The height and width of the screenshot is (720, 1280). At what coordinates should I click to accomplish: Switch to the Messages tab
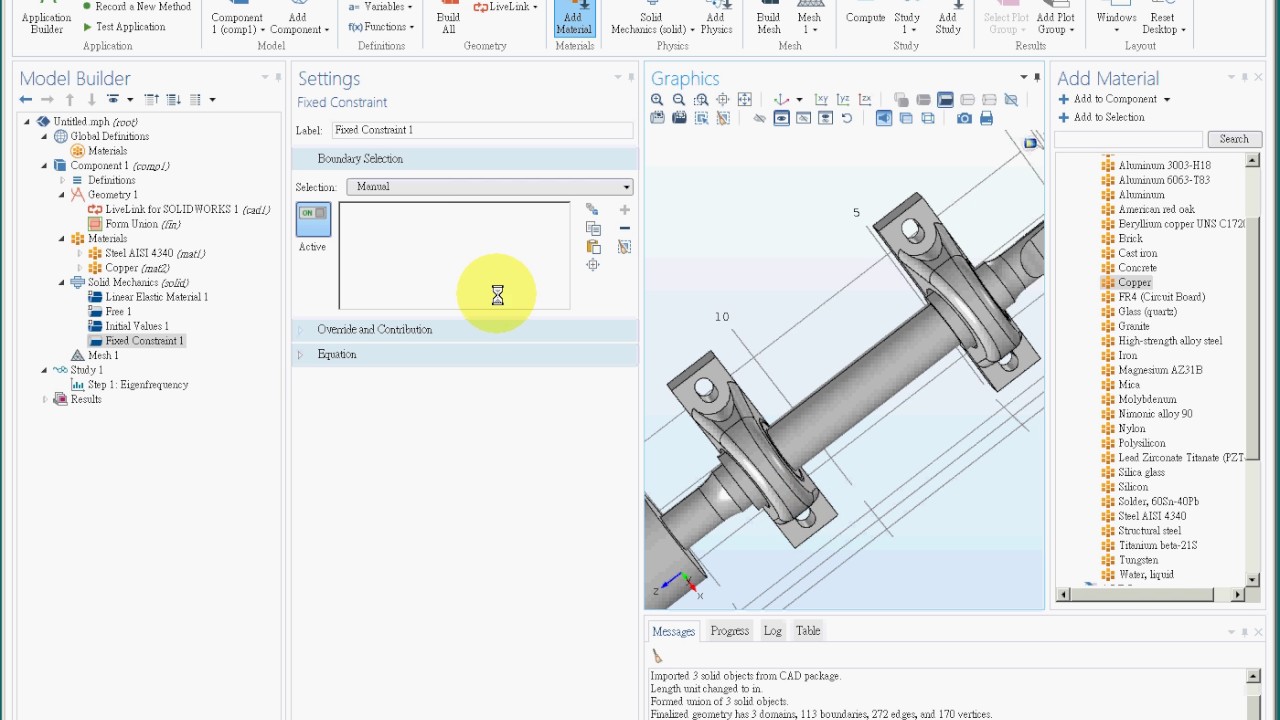(673, 631)
